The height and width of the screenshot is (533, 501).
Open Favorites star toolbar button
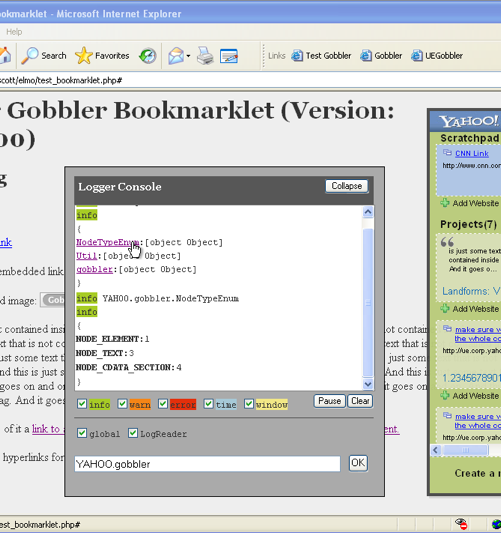coord(102,56)
